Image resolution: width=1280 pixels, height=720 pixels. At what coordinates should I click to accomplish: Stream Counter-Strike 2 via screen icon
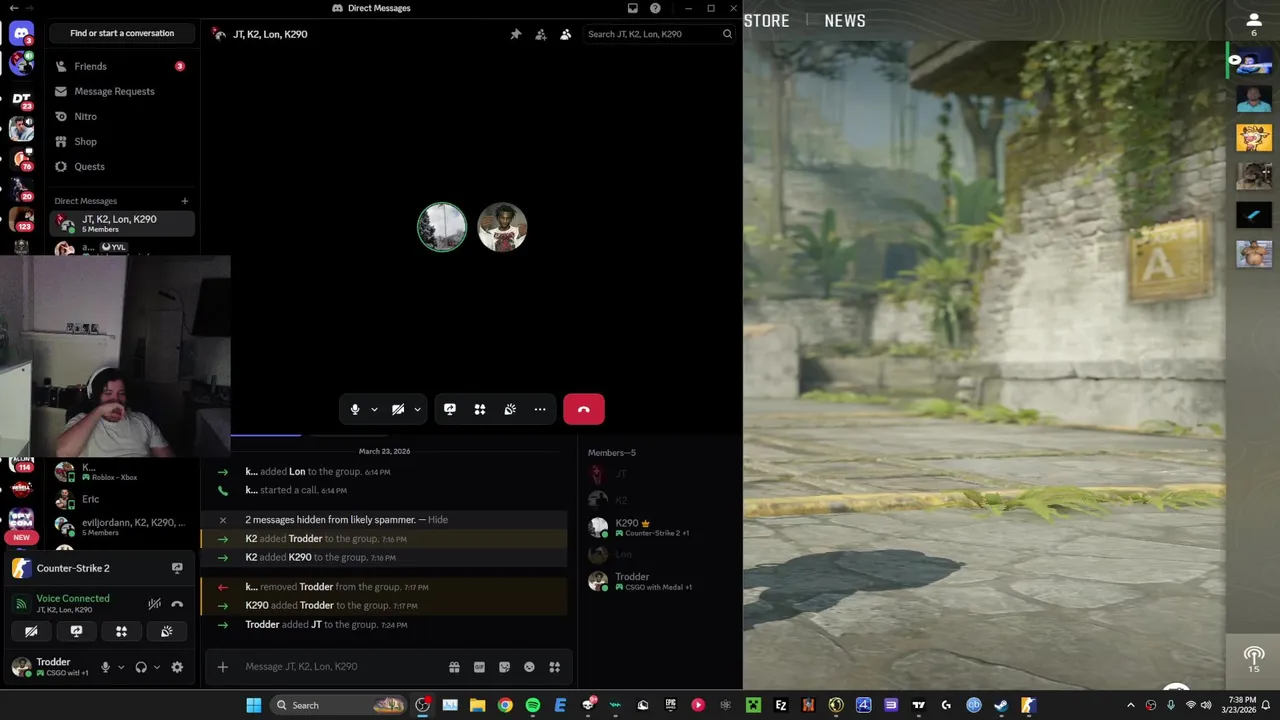[177, 568]
